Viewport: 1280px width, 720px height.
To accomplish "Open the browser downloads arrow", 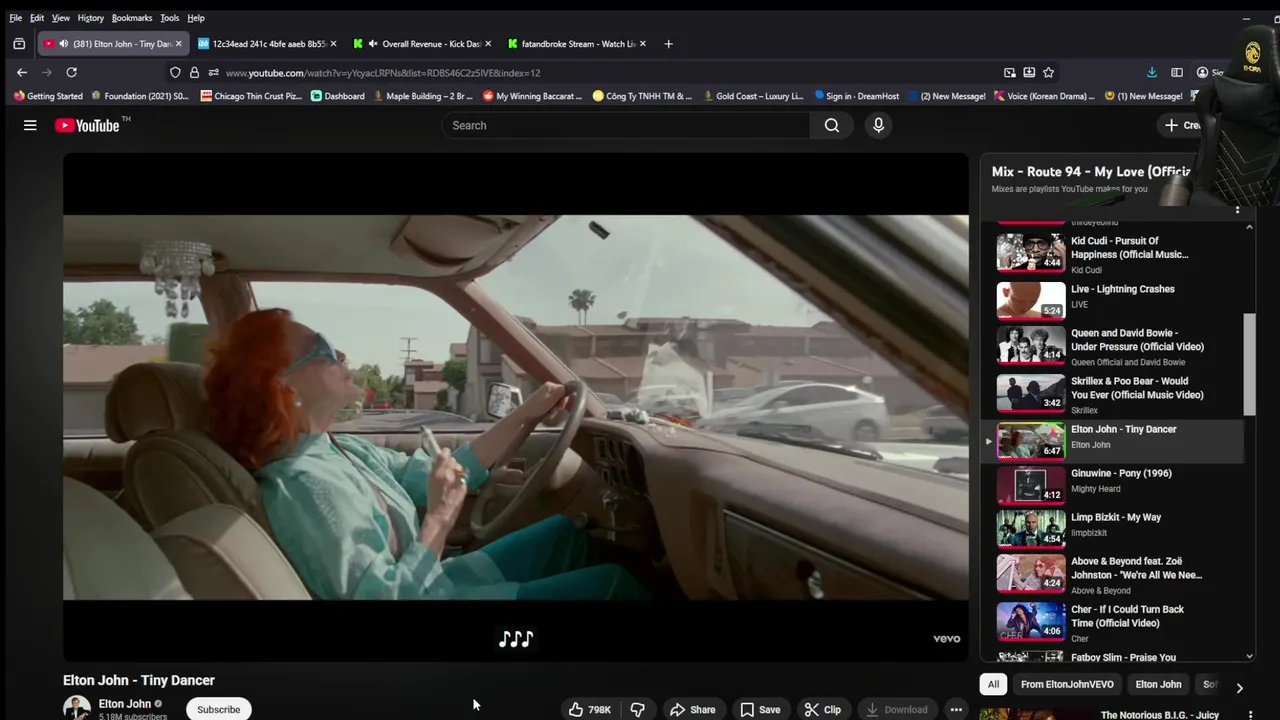I will (x=1152, y=72).
